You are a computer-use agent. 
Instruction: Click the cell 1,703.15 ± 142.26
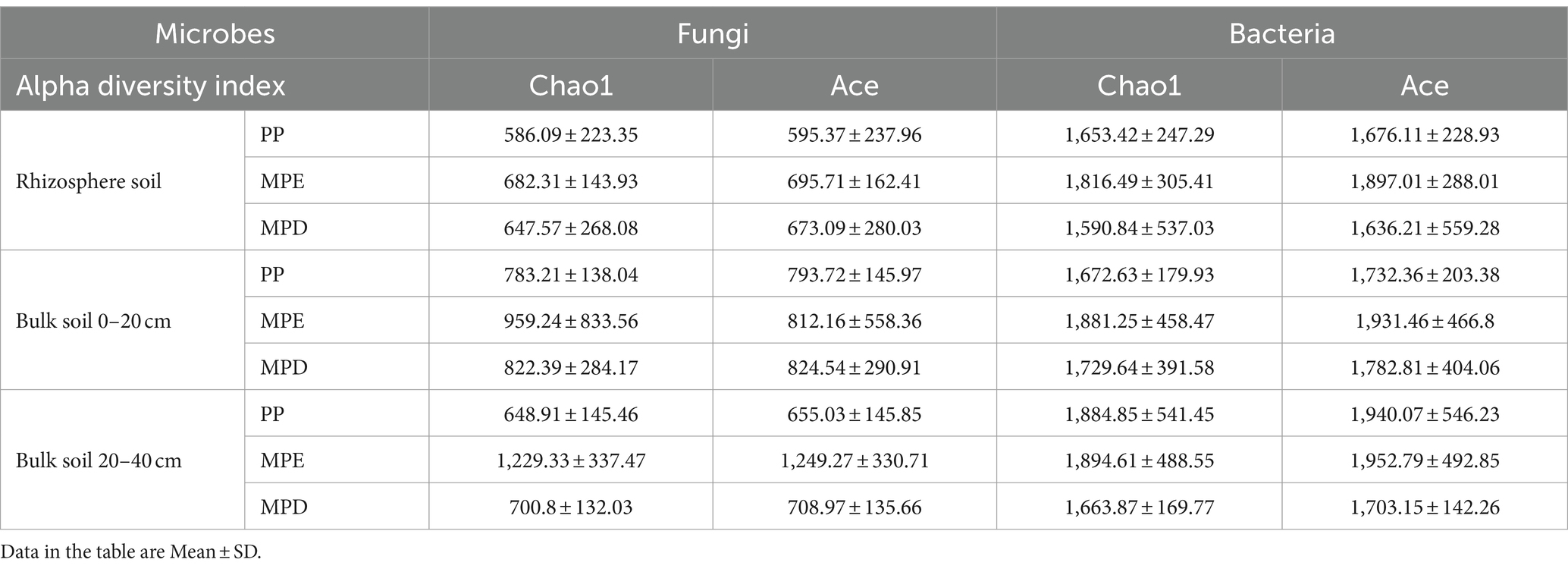[x=1425, y=507]
